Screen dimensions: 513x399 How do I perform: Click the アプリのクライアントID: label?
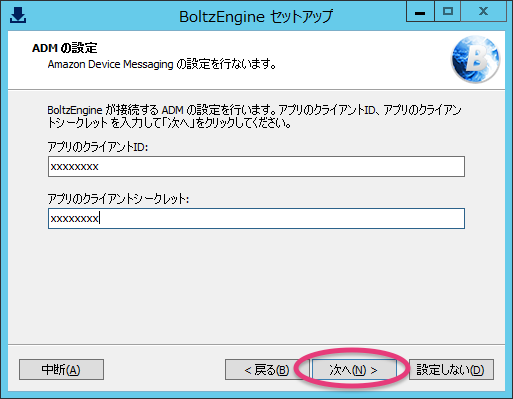coord(98,147)
